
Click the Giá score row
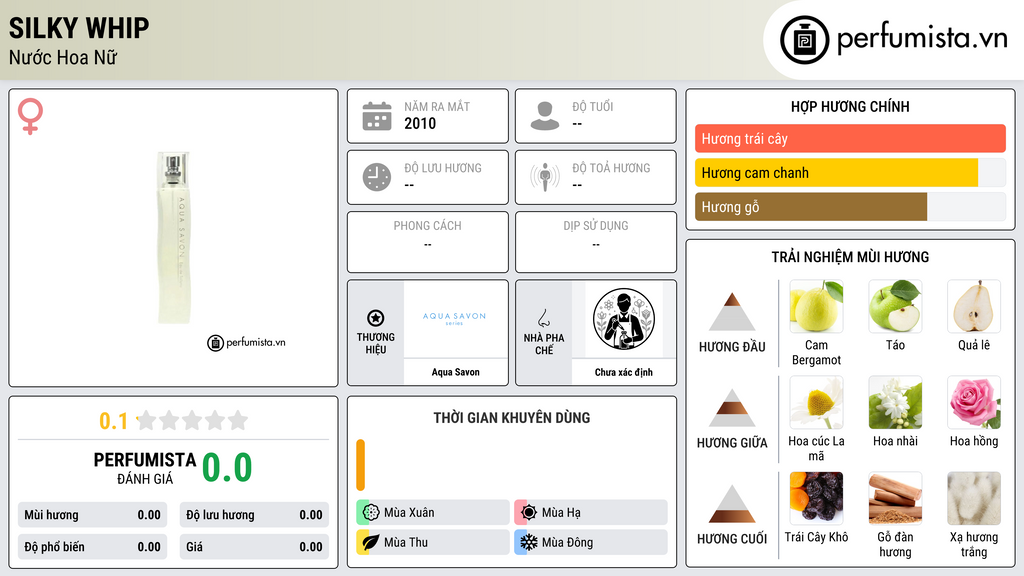[254, 547]
